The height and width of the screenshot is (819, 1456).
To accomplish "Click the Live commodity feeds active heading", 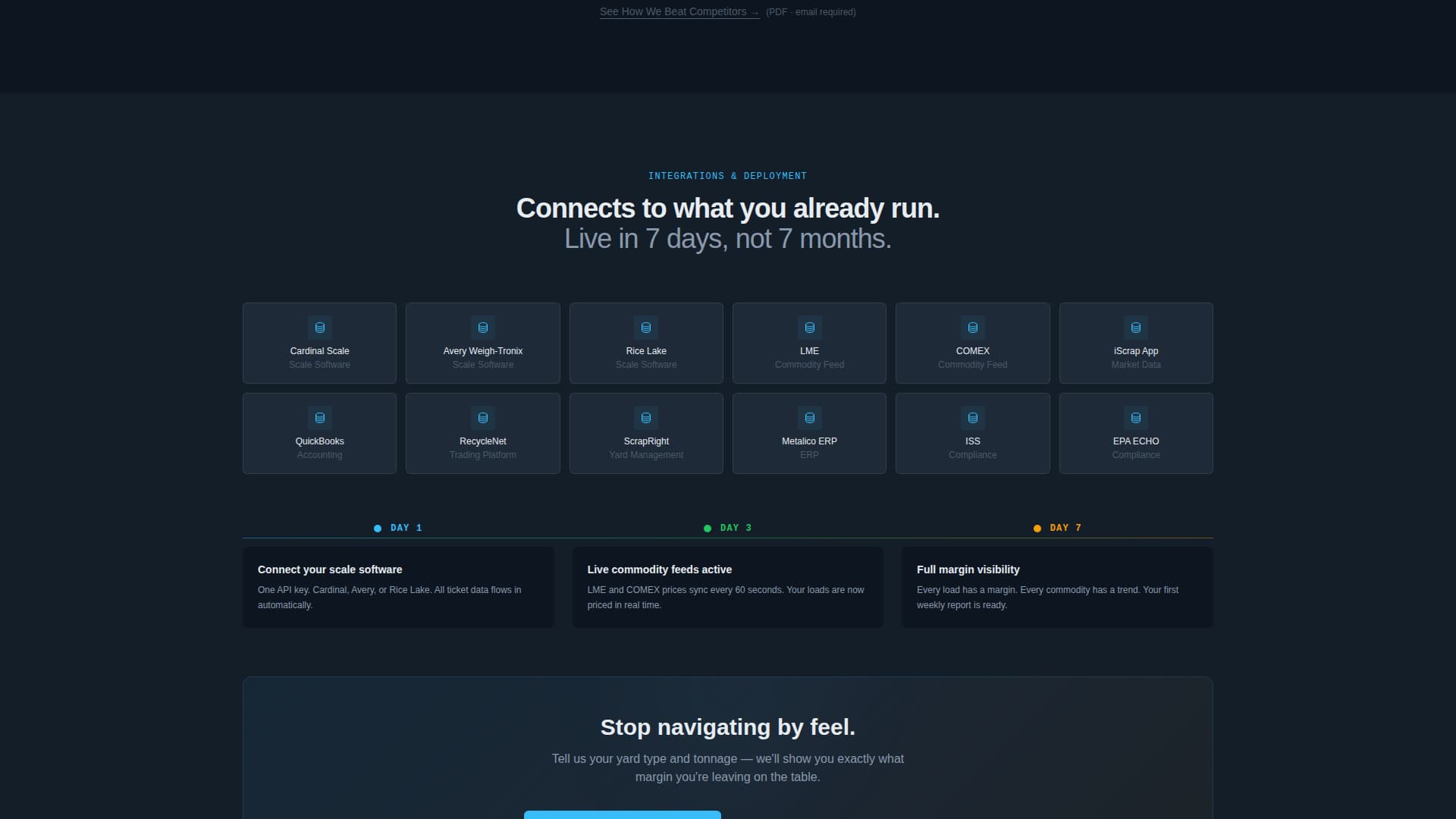I will tap(659, 570).
